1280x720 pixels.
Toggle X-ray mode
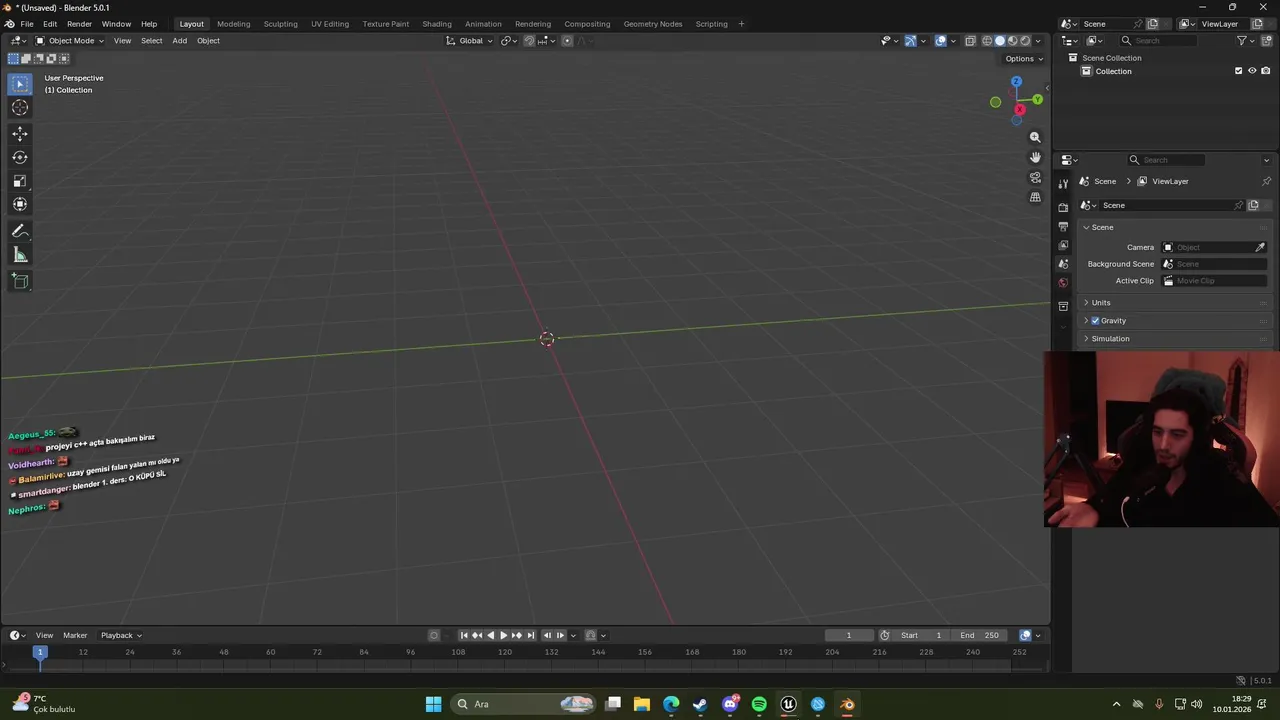click(x=970, y=41)
